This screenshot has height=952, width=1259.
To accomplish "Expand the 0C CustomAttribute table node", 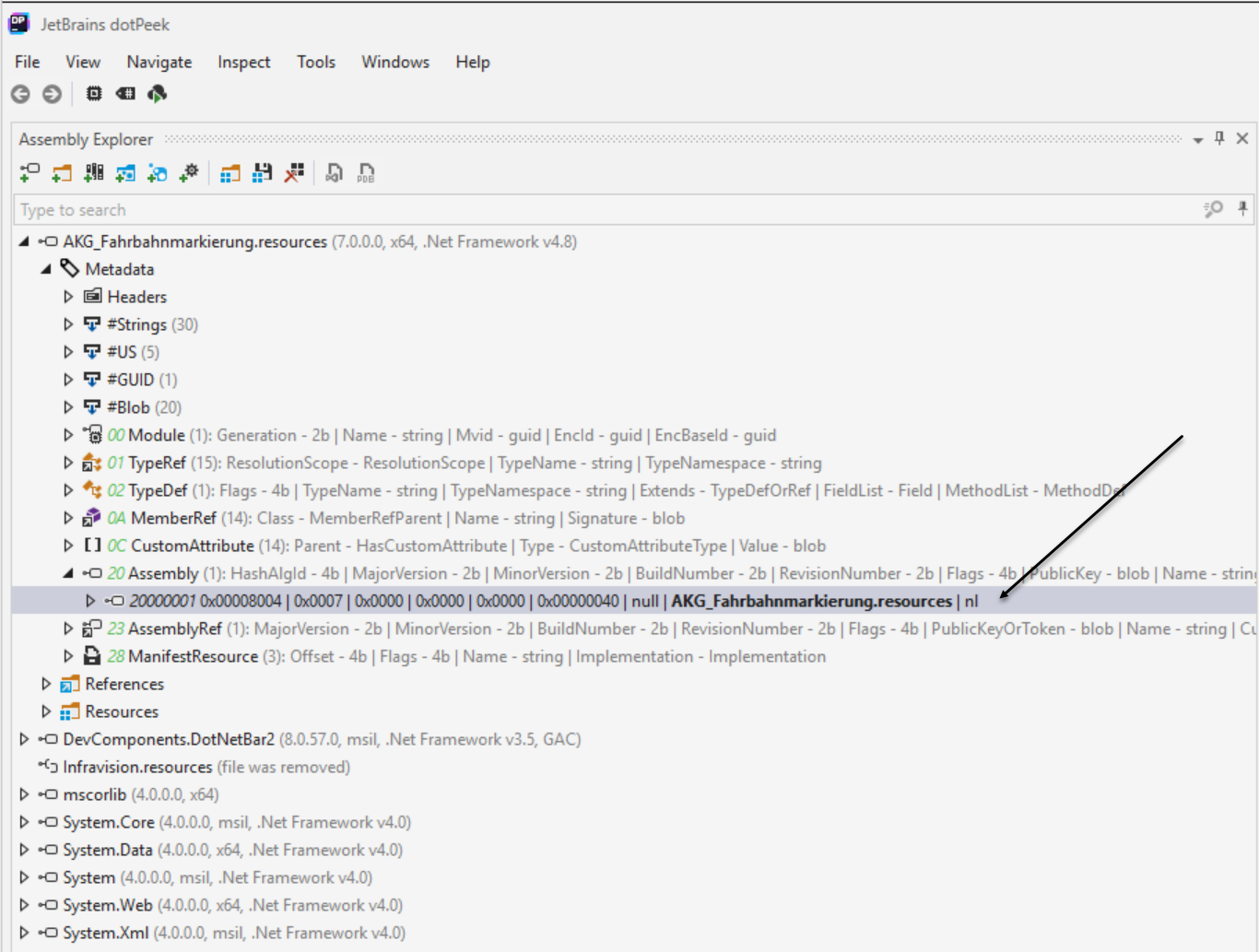I will (68, 546).
